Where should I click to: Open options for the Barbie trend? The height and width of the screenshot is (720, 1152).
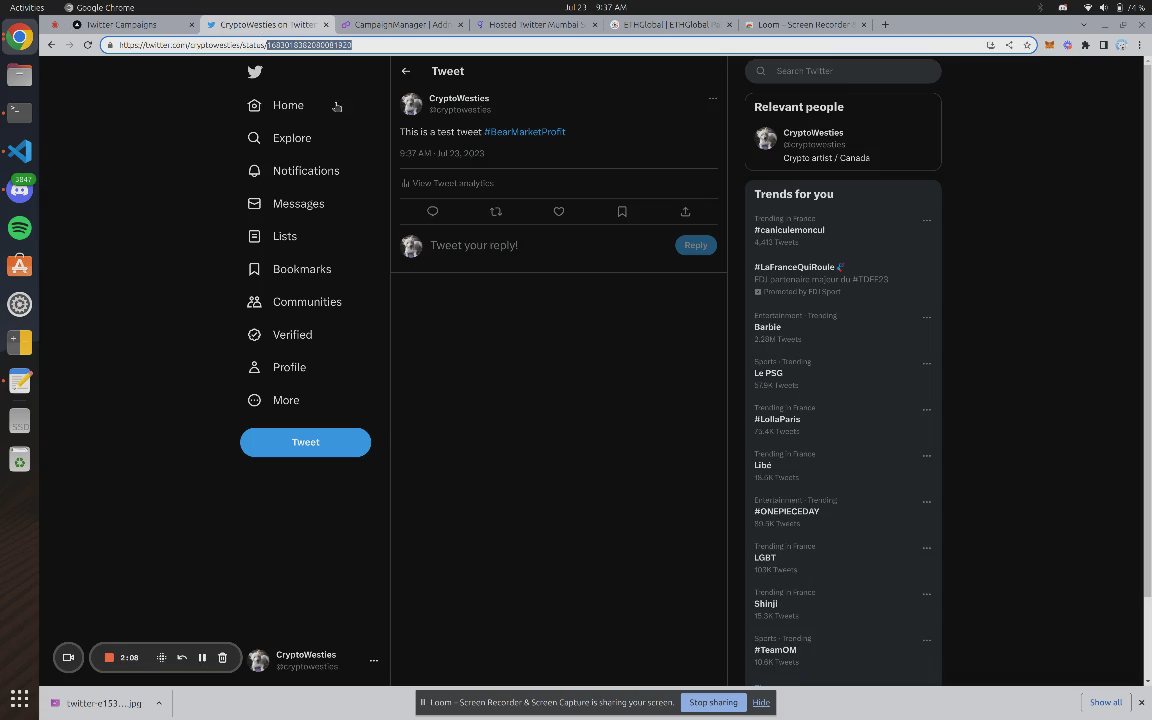926,317
